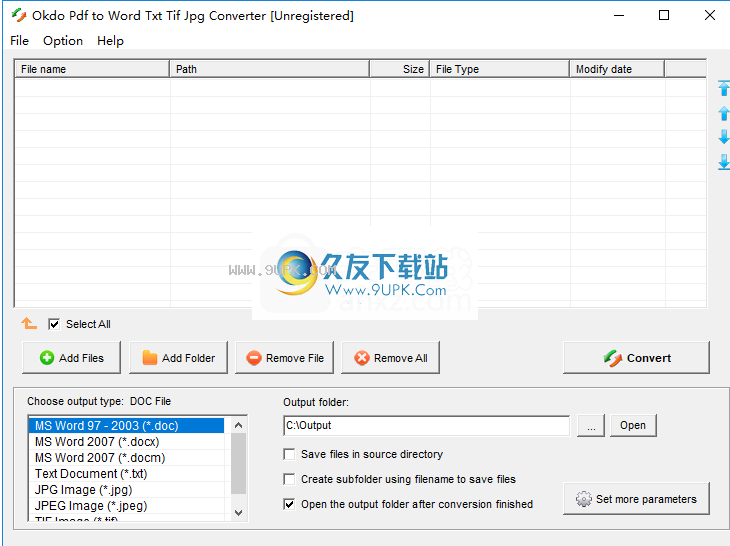
Task: Open the Help menu
Action: click(110, 41)
